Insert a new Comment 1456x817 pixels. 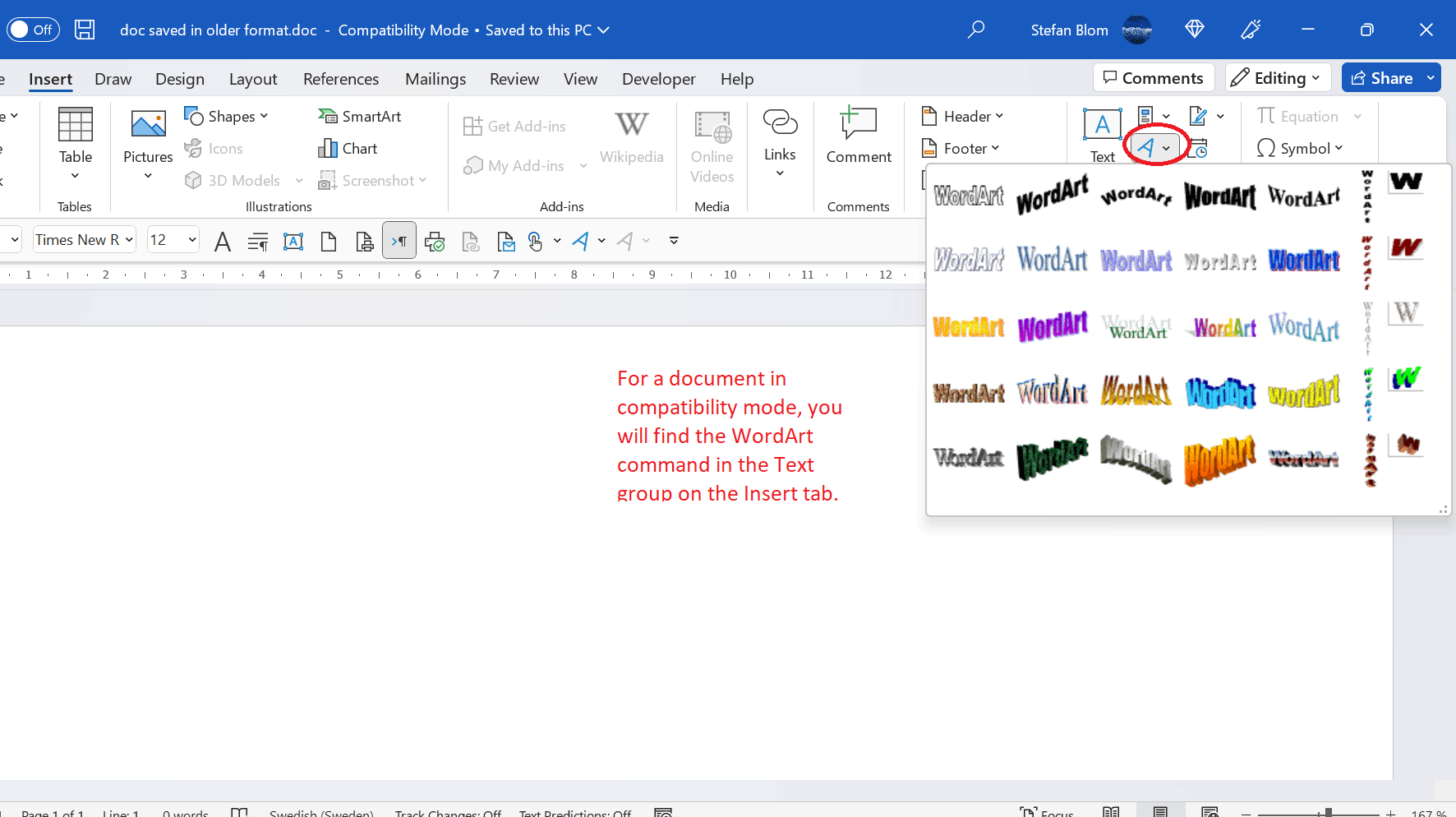(x=859, y=136)
